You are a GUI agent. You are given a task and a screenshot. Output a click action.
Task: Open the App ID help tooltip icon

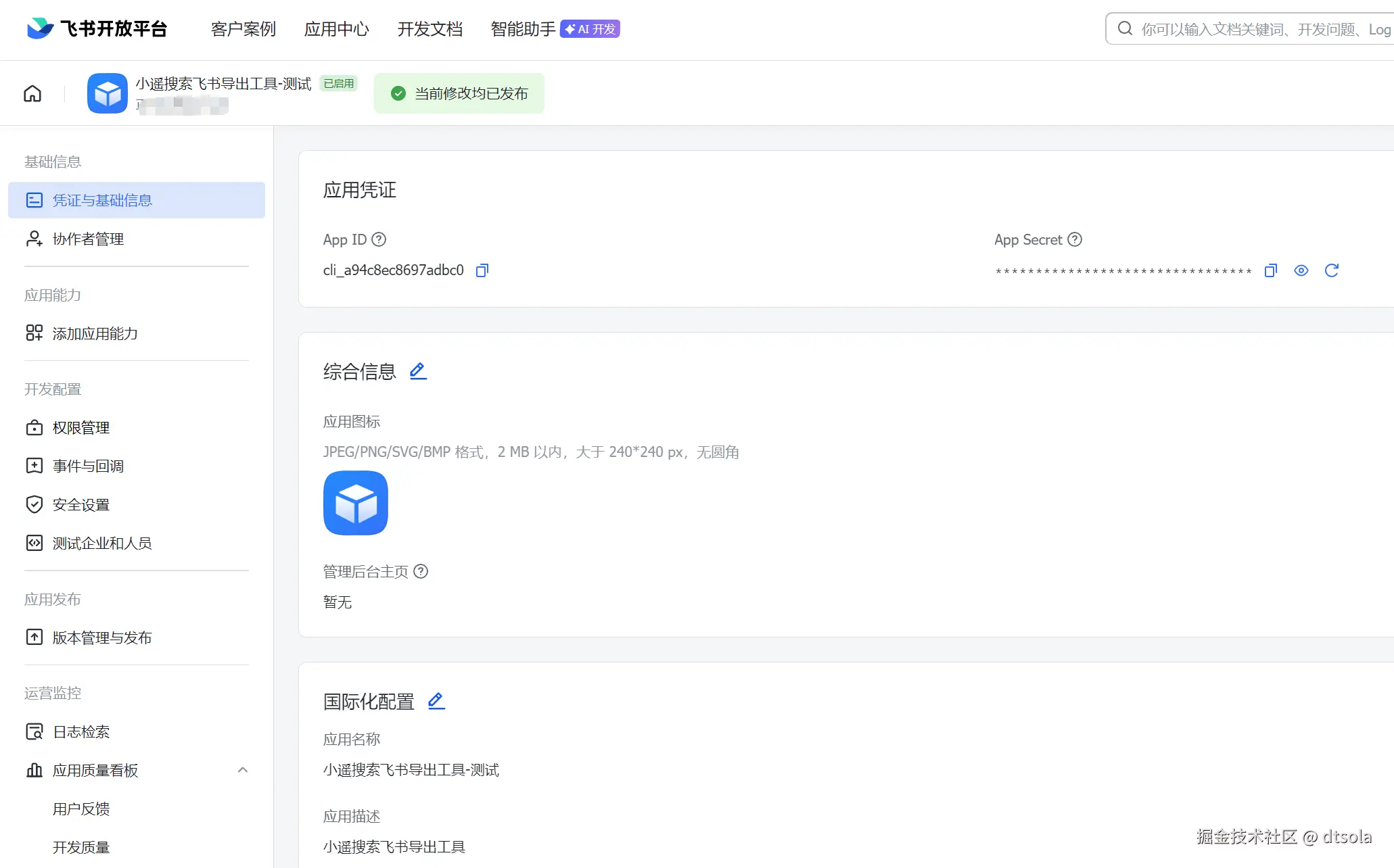point(379,239)
